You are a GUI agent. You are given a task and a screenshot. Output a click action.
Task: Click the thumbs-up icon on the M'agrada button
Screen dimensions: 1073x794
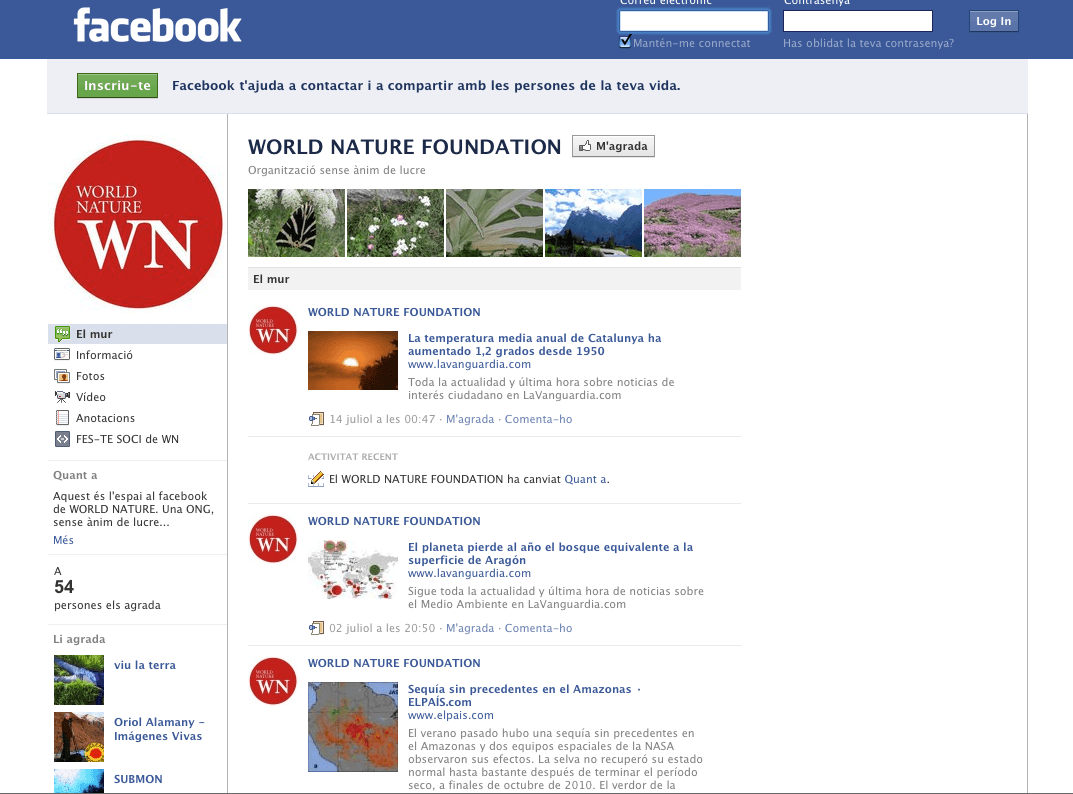(585, 146)
